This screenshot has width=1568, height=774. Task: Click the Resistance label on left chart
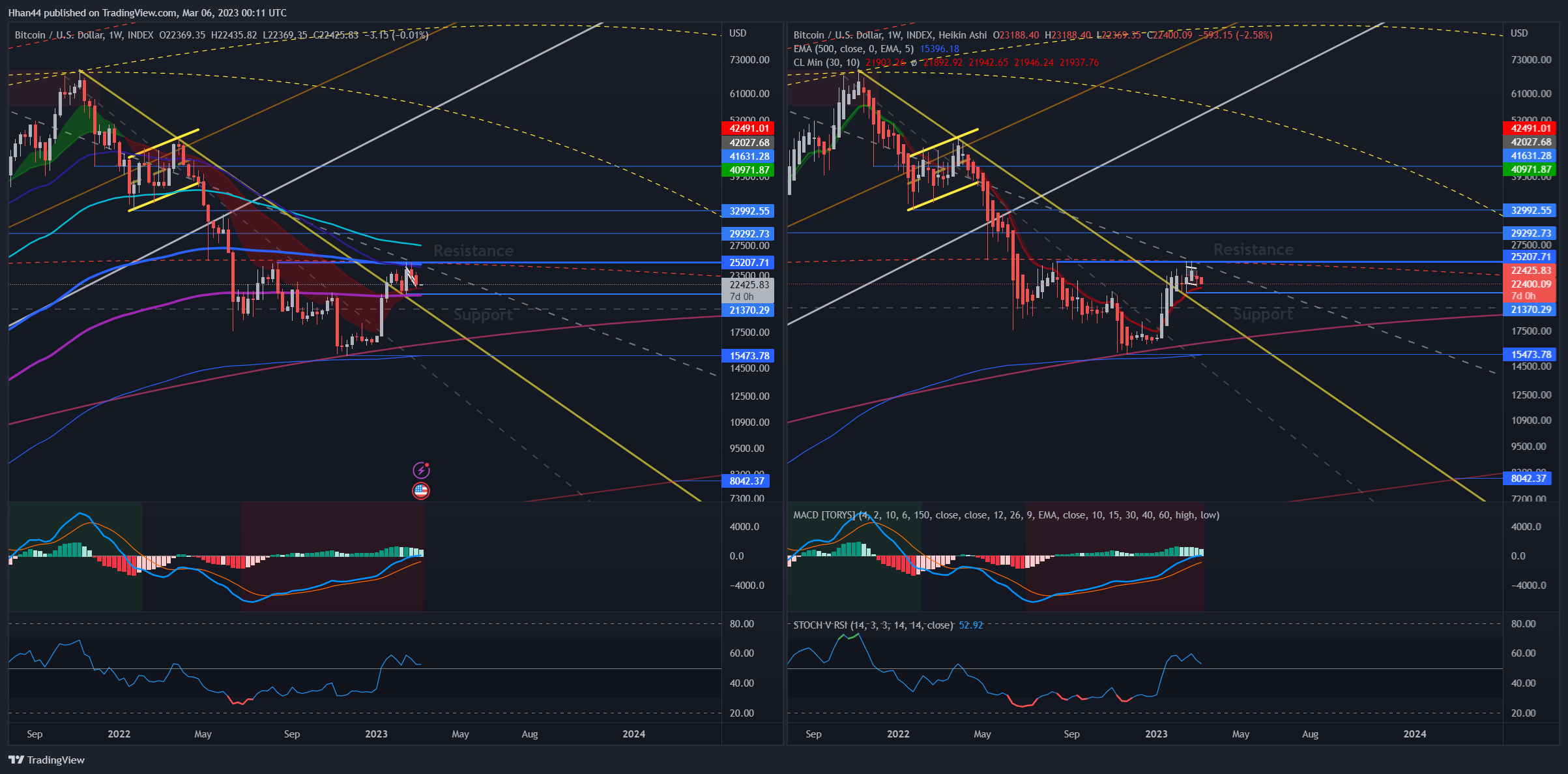click(x=474, y=251)
